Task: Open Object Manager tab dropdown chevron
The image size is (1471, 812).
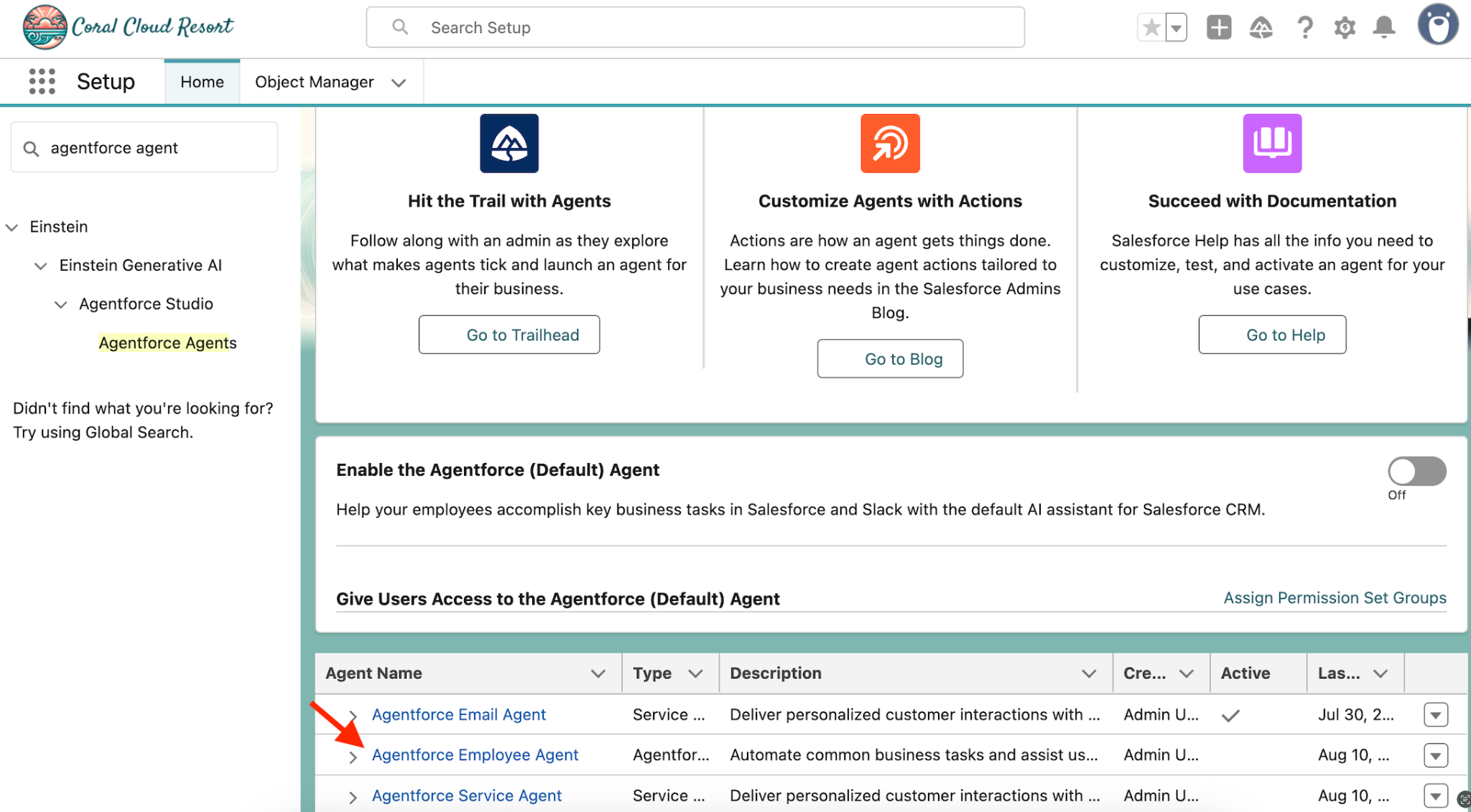Action: (399, 83)
